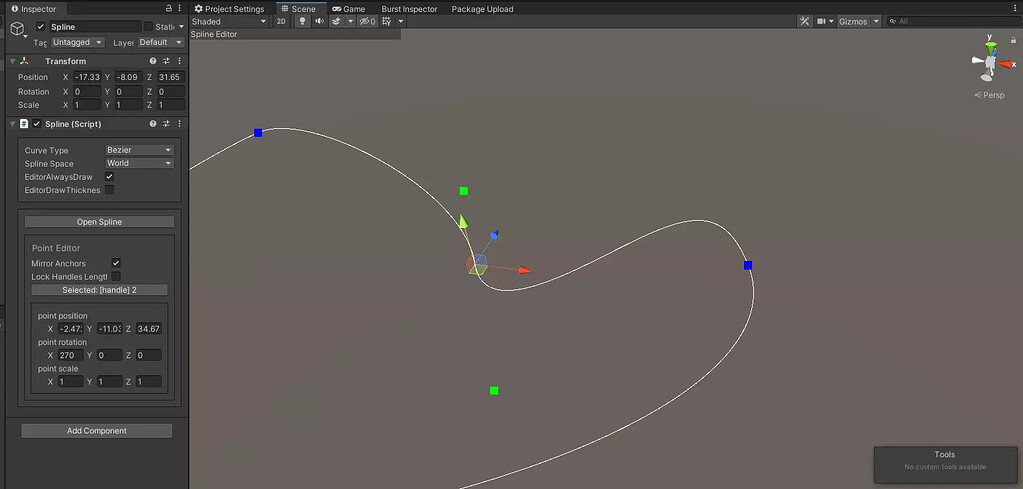Uncheck Mirror Anchors
The height and width of the screenshot is (489, 1023).
point(116,263)
